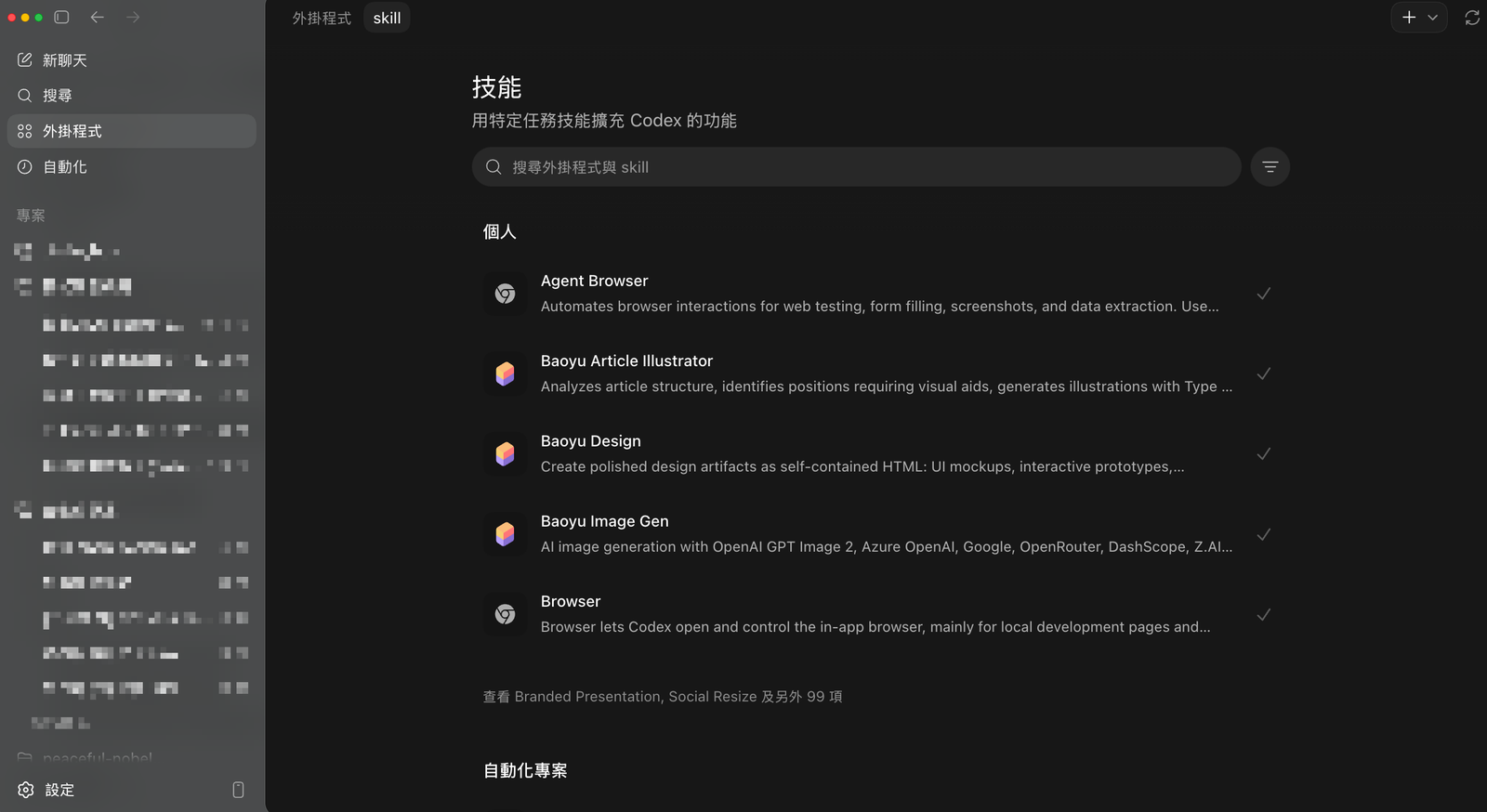Start a 新聊天 from the sidebar

click(x=132, y=60)
